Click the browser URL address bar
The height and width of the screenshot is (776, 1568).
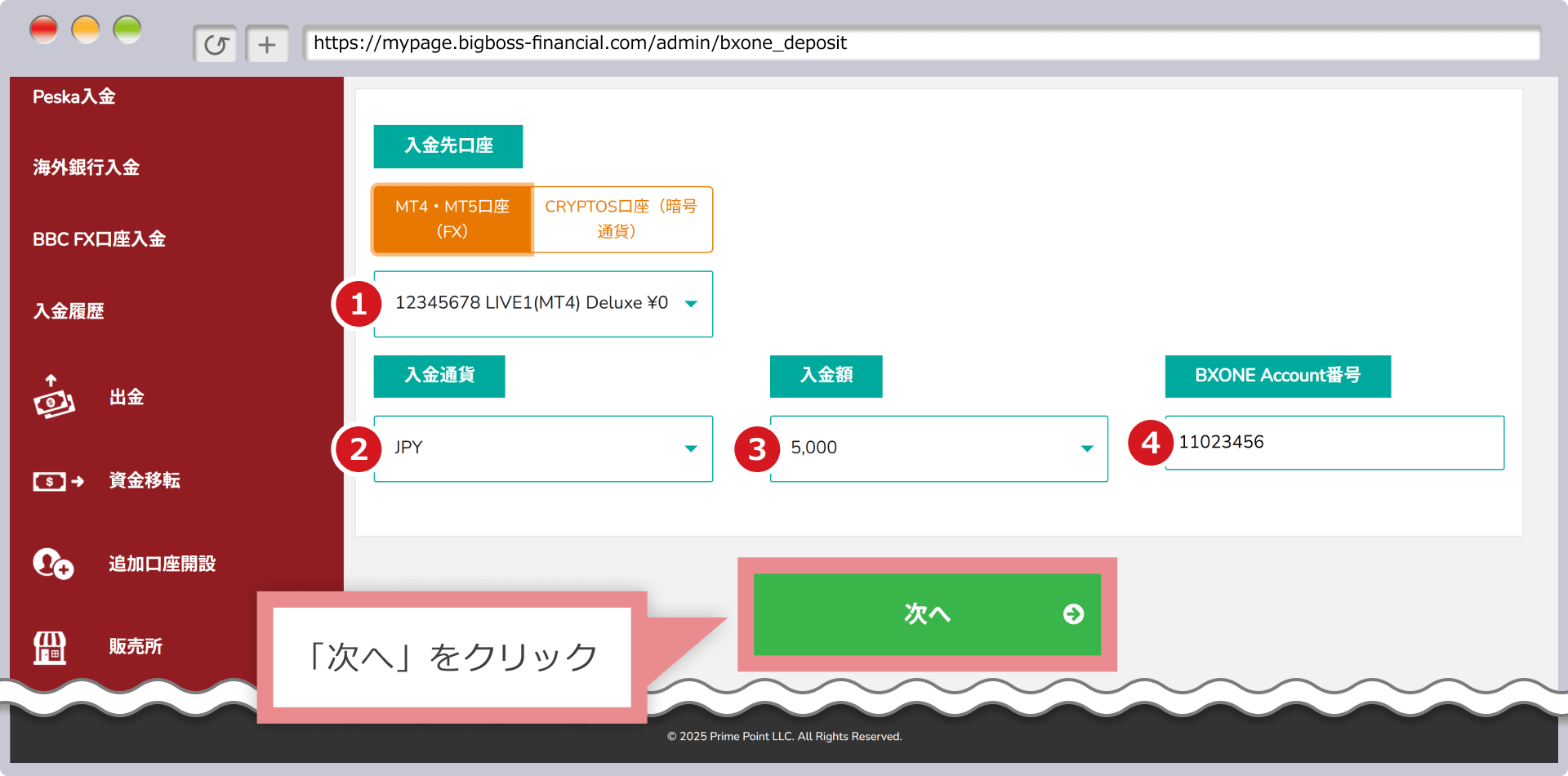[x=920, y=43]
